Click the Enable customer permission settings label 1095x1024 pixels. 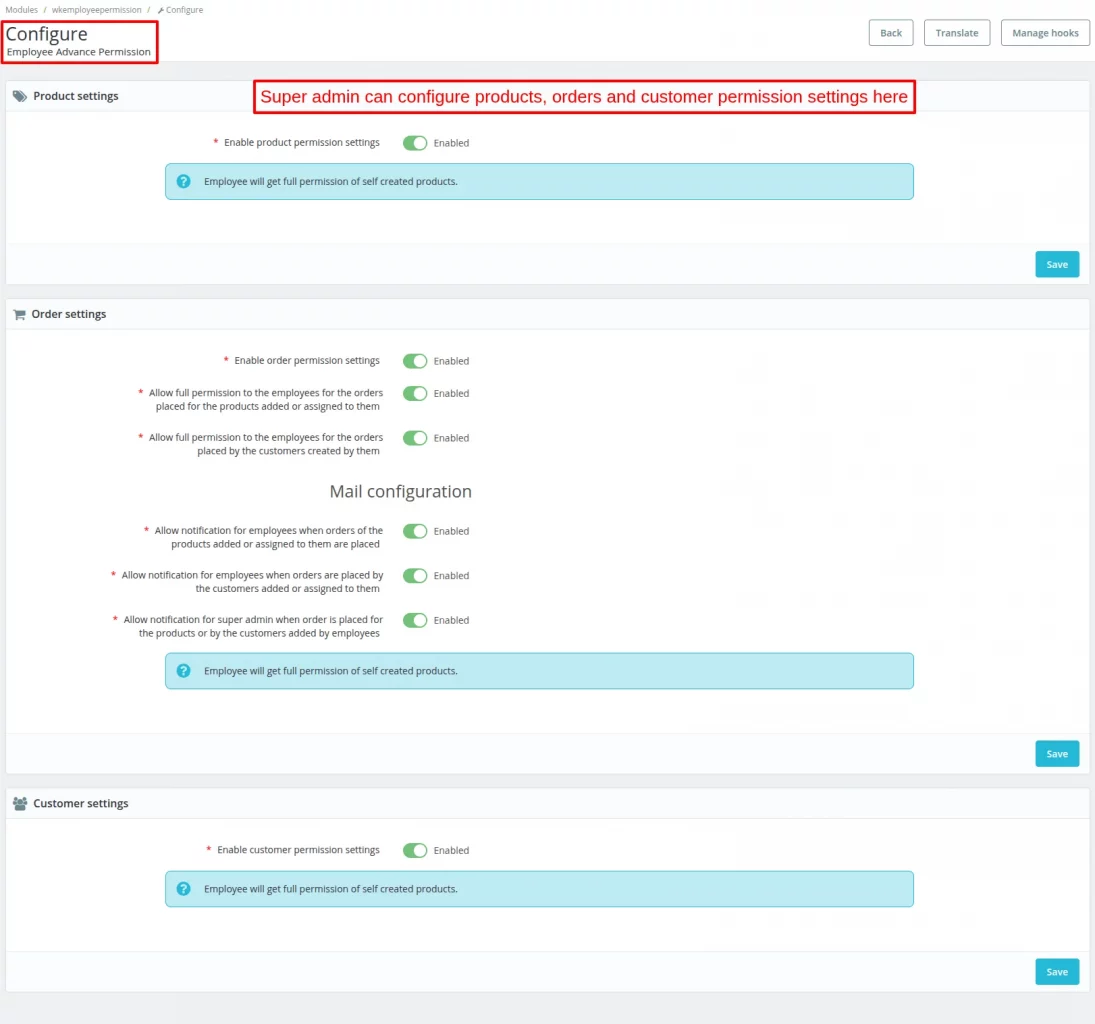(x=298, y=850)
